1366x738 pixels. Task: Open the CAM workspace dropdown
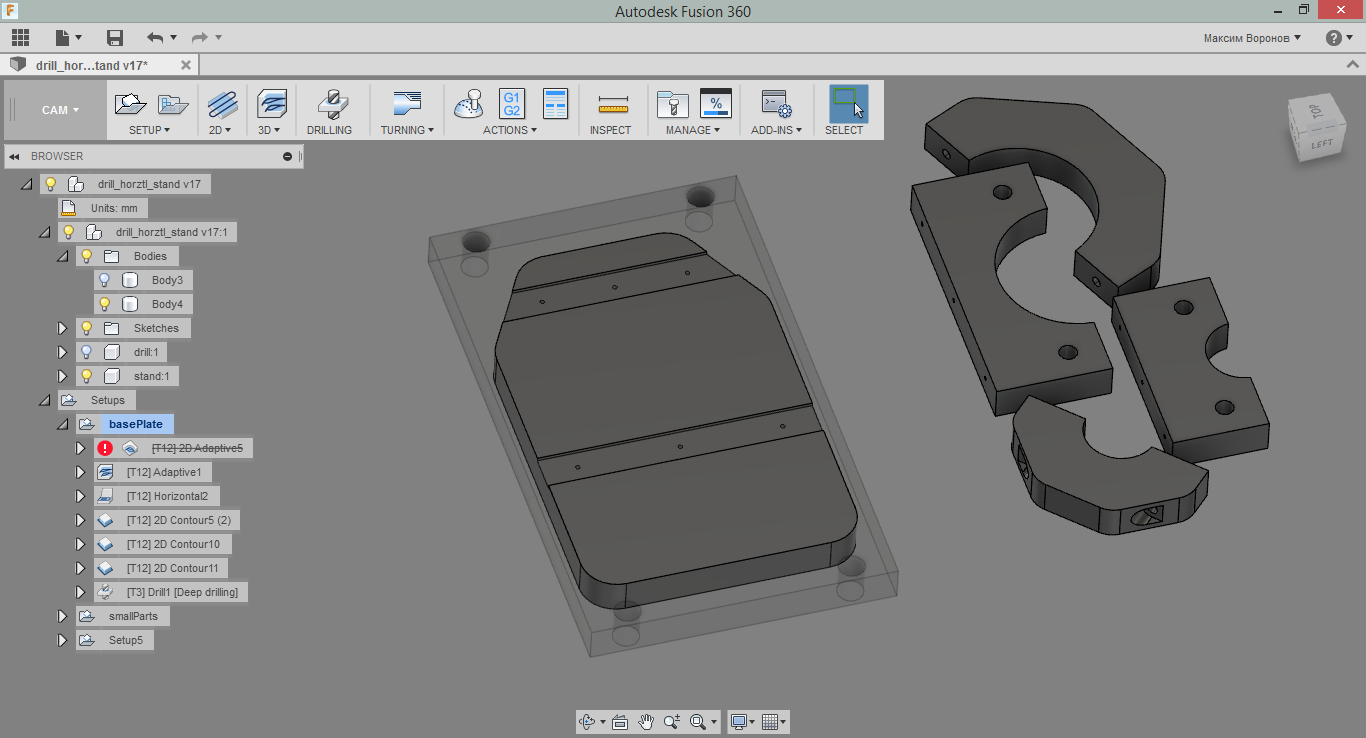[x=60, y=110]
